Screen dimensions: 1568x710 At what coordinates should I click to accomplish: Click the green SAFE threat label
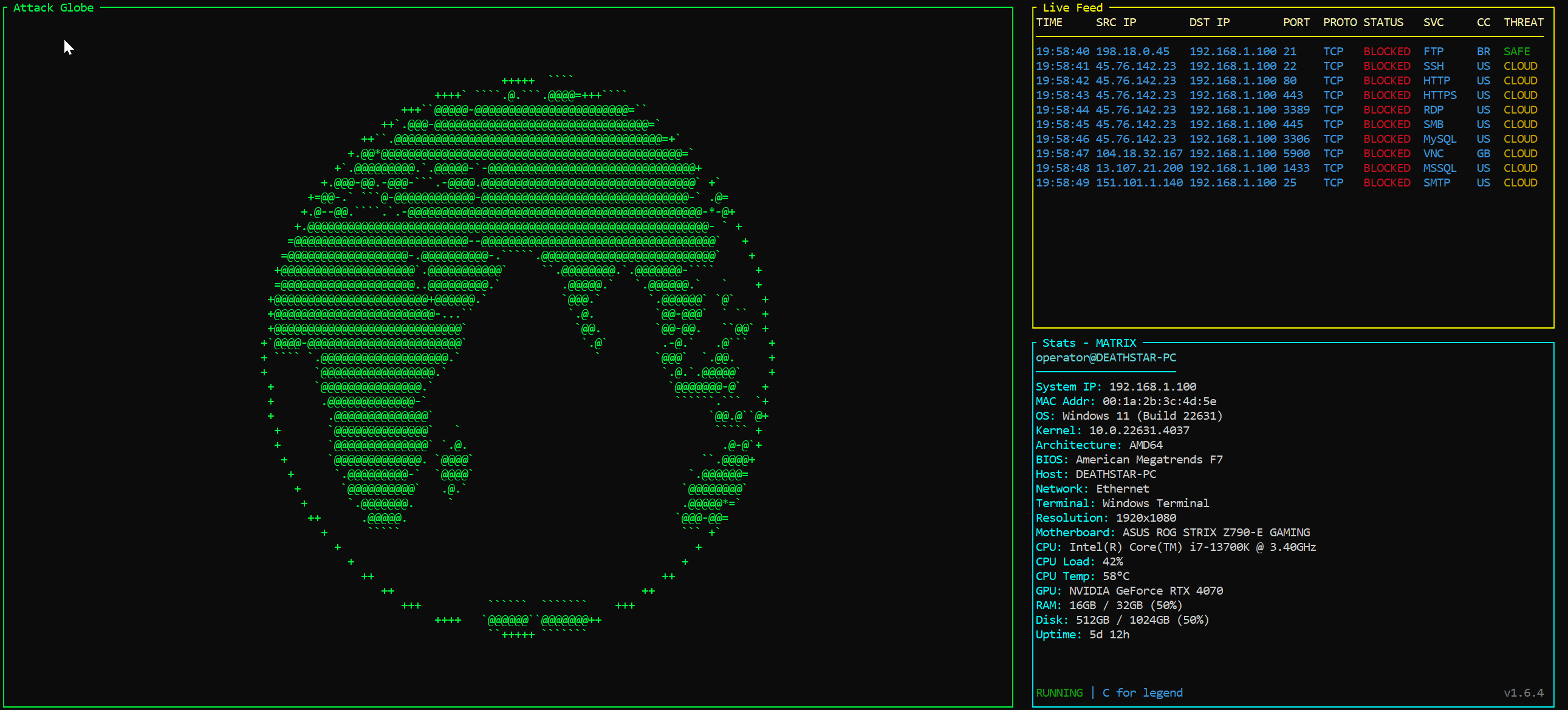pyautogui.click(x=1517, y=52)
